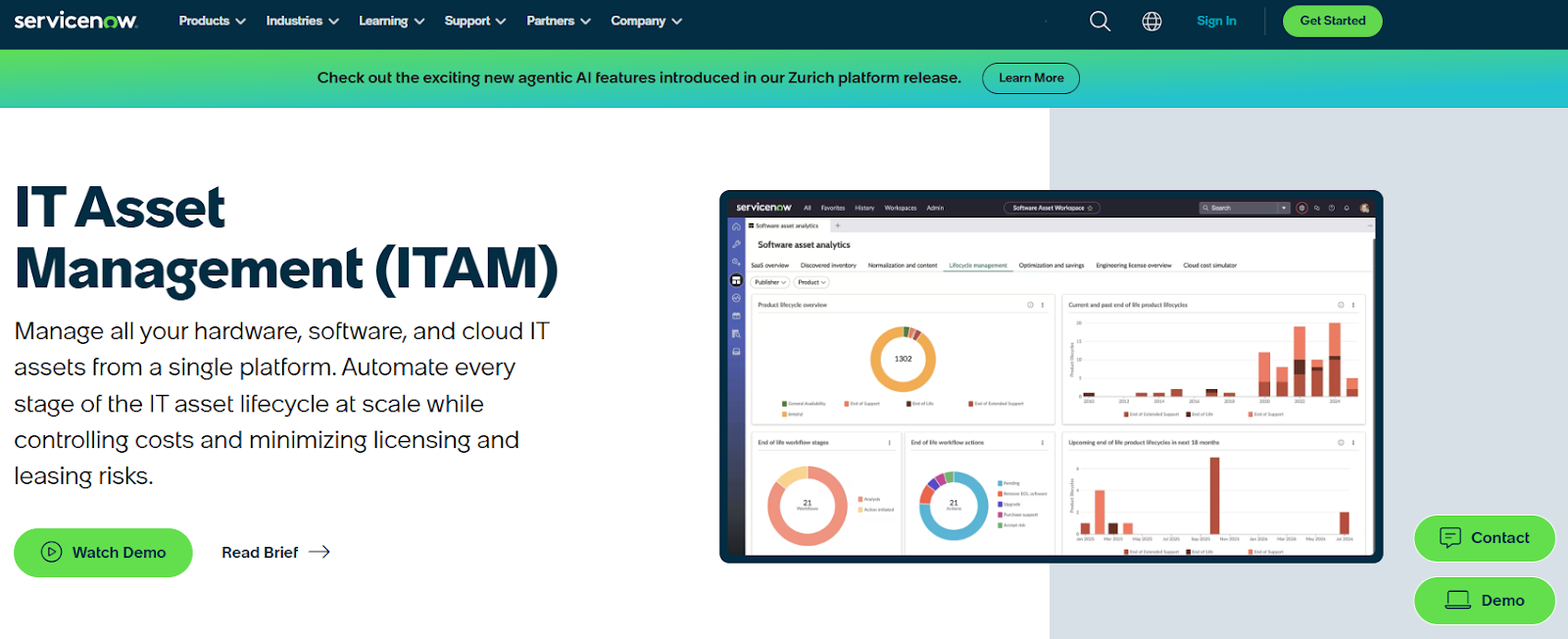The height and width of the screenshot is (639, 1568).
Task: Click the user avatar in the dashboard header
Action: point(1364,208)
